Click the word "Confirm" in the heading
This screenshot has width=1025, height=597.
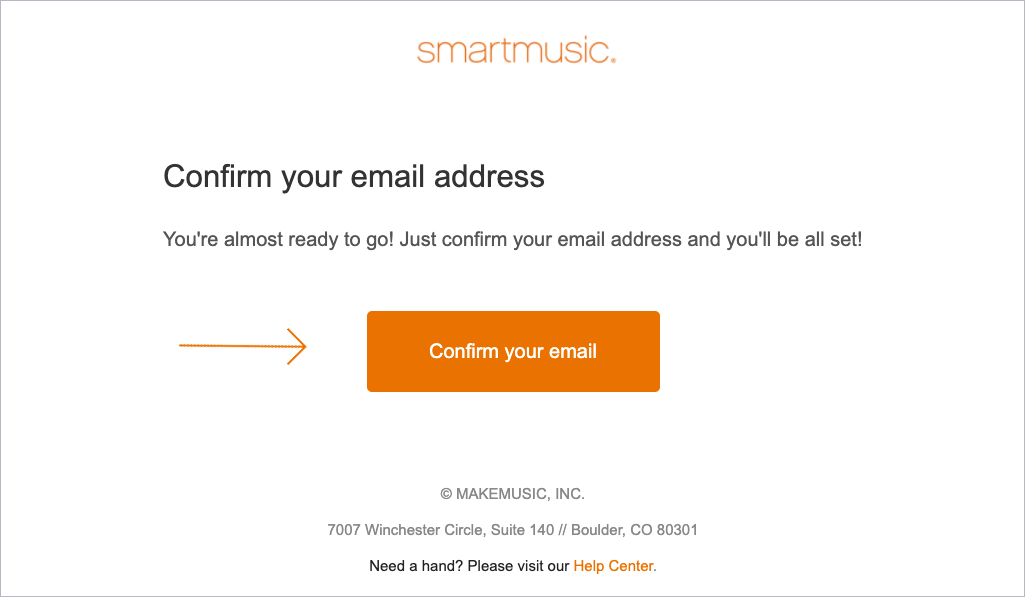(217, 177)
